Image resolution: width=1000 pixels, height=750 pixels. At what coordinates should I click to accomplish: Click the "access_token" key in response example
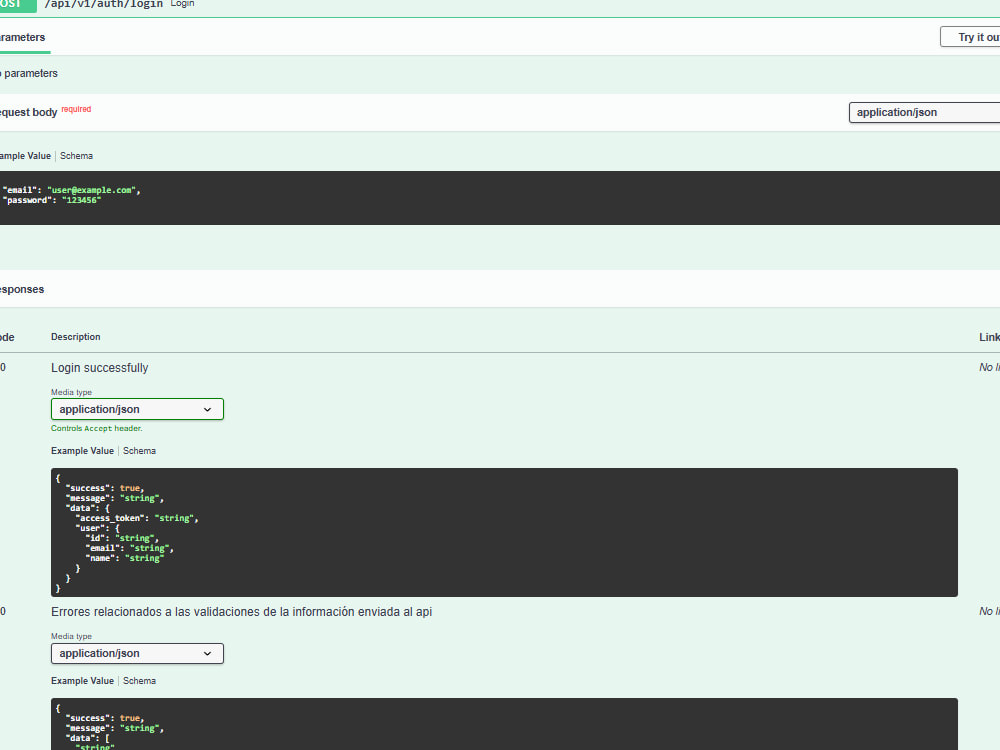112,518
